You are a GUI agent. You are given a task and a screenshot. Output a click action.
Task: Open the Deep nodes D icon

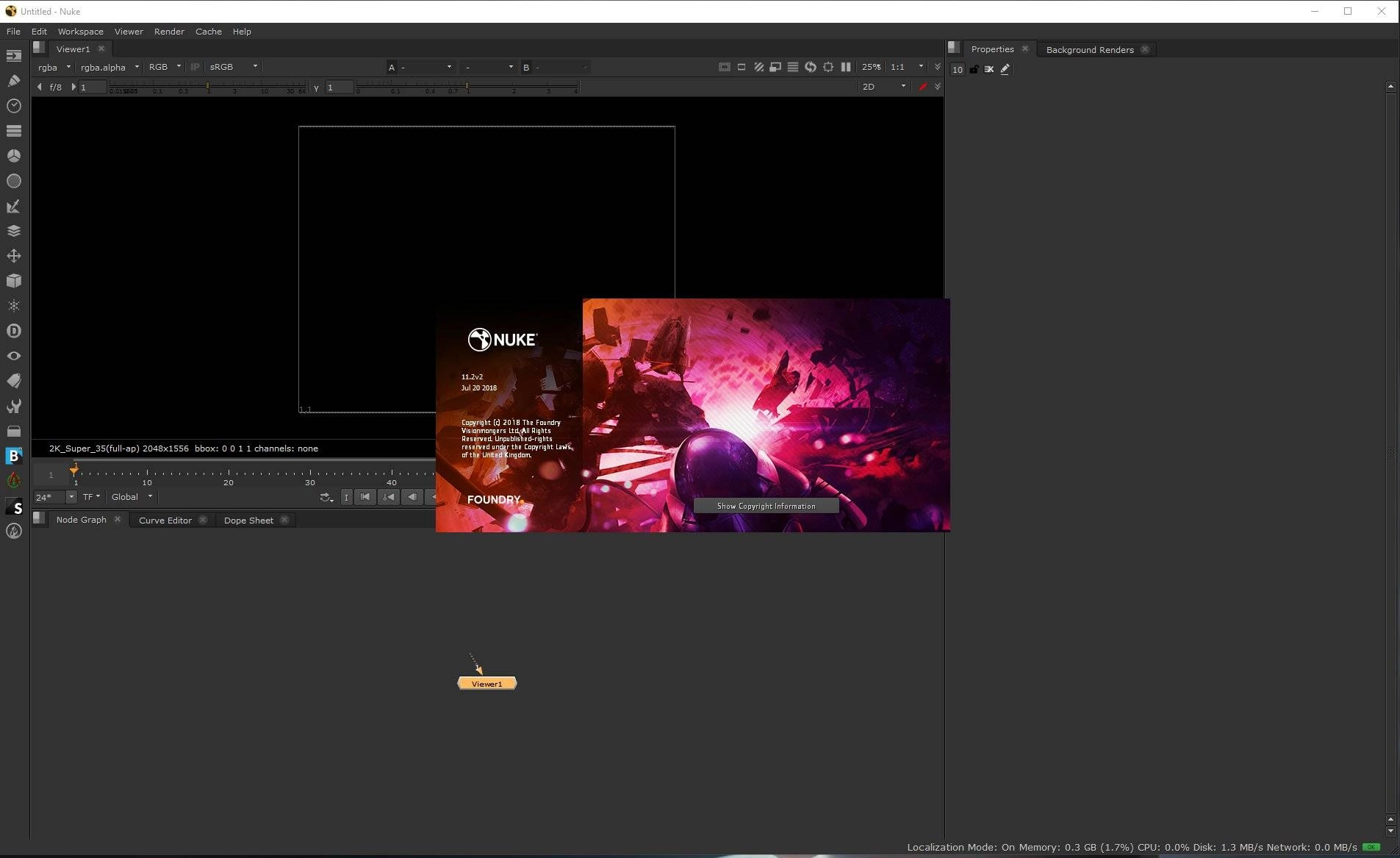[14, 331]
